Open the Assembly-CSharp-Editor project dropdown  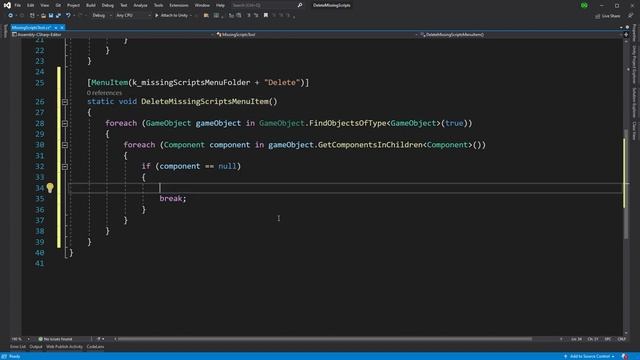[x=112, y=35]
